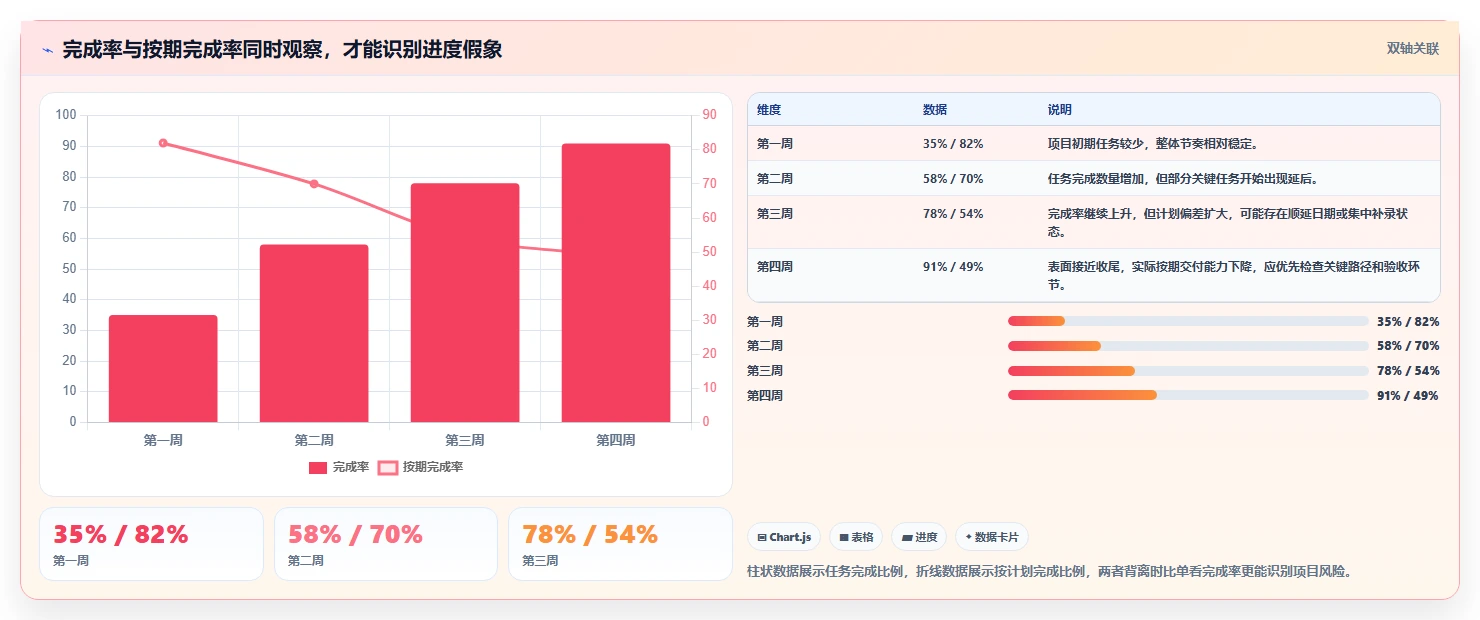This screenshot has width=1480, height=620.
Task: Select the 进度 chip
Action: point(920,537)
